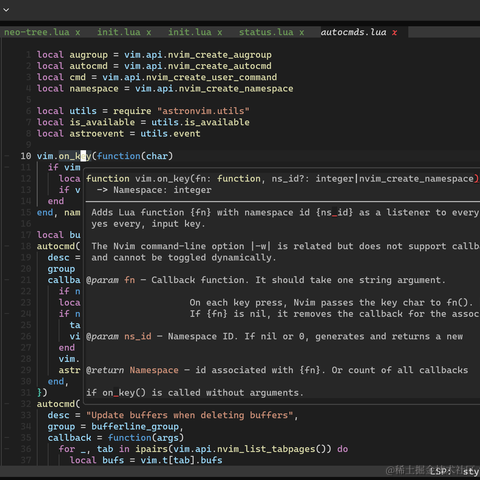Screen dimensions: 480x480
Task: Click 'yes every, input key.' in popup
Action: pyautogui.click(x=148, y=224)
